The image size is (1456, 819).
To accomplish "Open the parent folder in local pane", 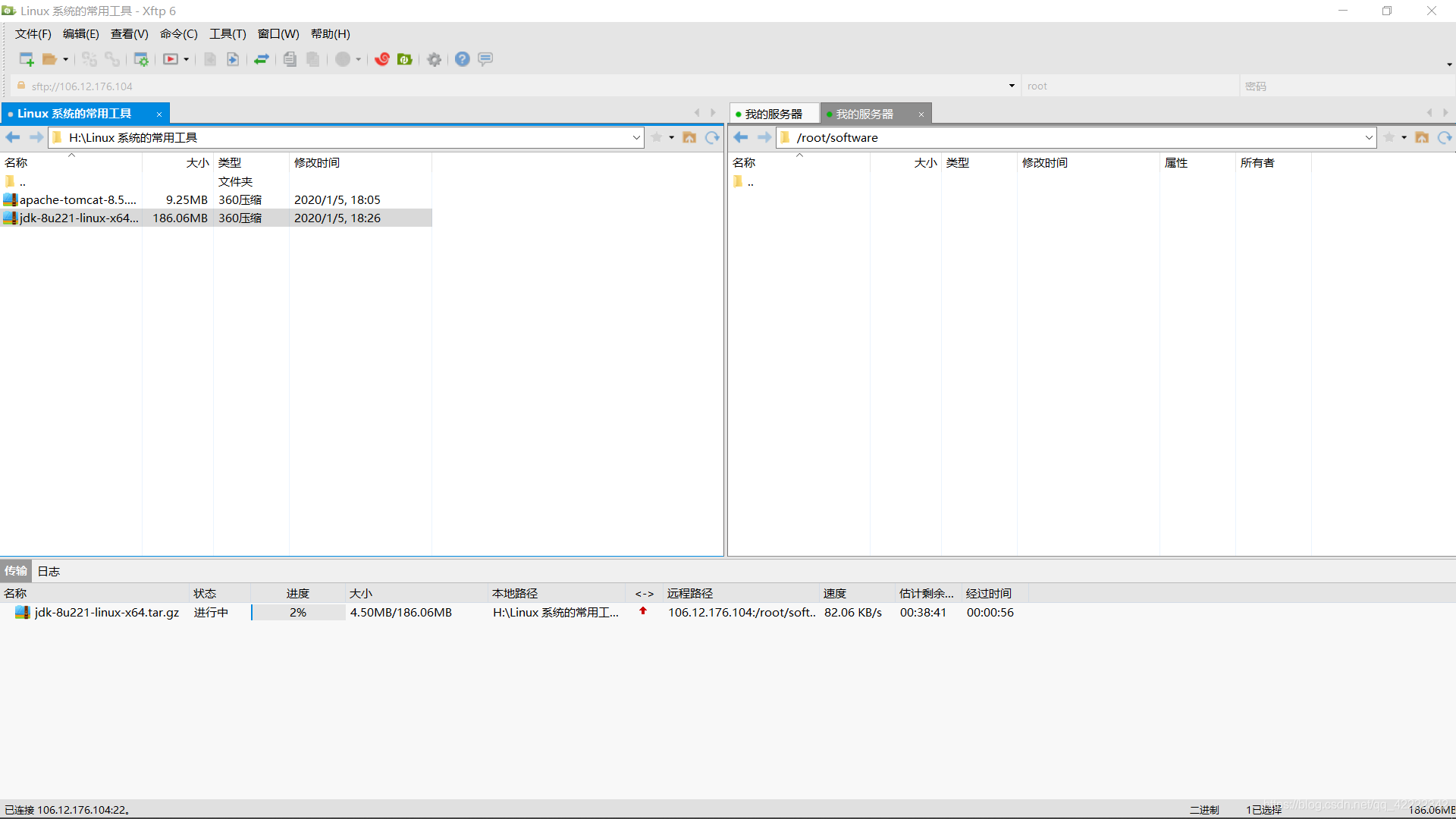I will coord(16,182).
